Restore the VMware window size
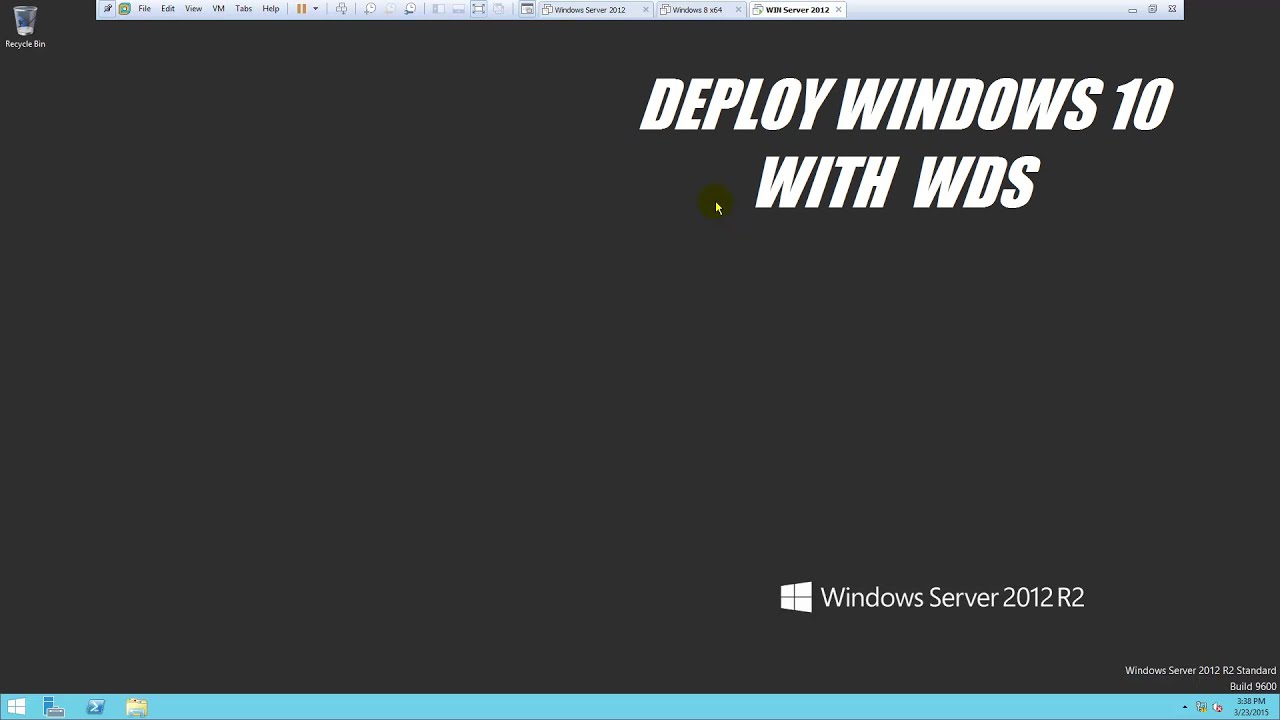1280x720 pixels. click(x=1152, y=9)
